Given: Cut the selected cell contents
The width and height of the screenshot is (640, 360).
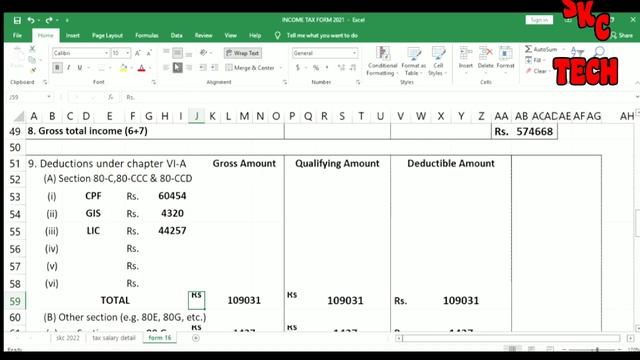Looking at the screenshot, I should pos(32,49).
